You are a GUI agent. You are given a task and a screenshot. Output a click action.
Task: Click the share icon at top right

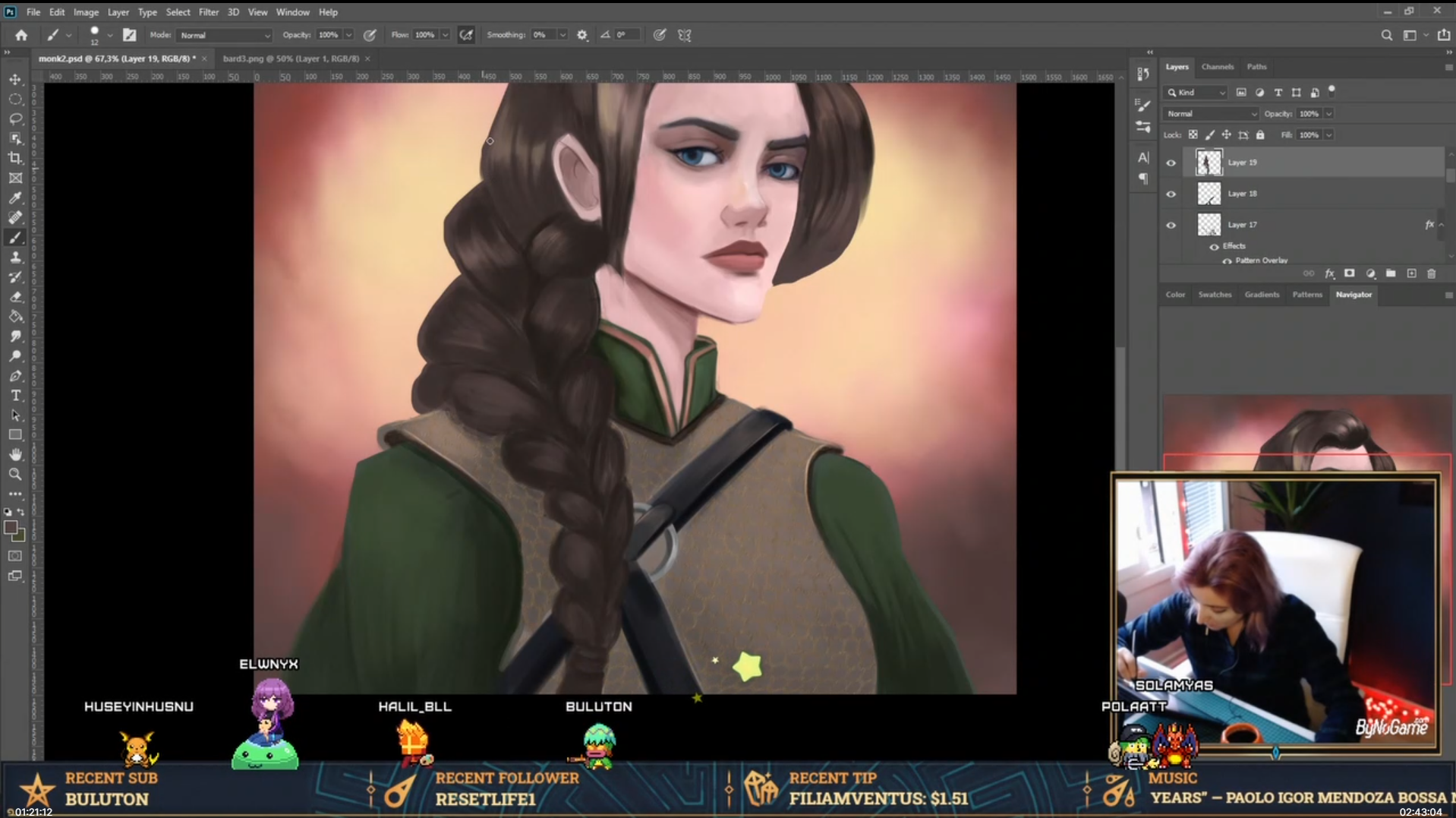pos(1443,35)
